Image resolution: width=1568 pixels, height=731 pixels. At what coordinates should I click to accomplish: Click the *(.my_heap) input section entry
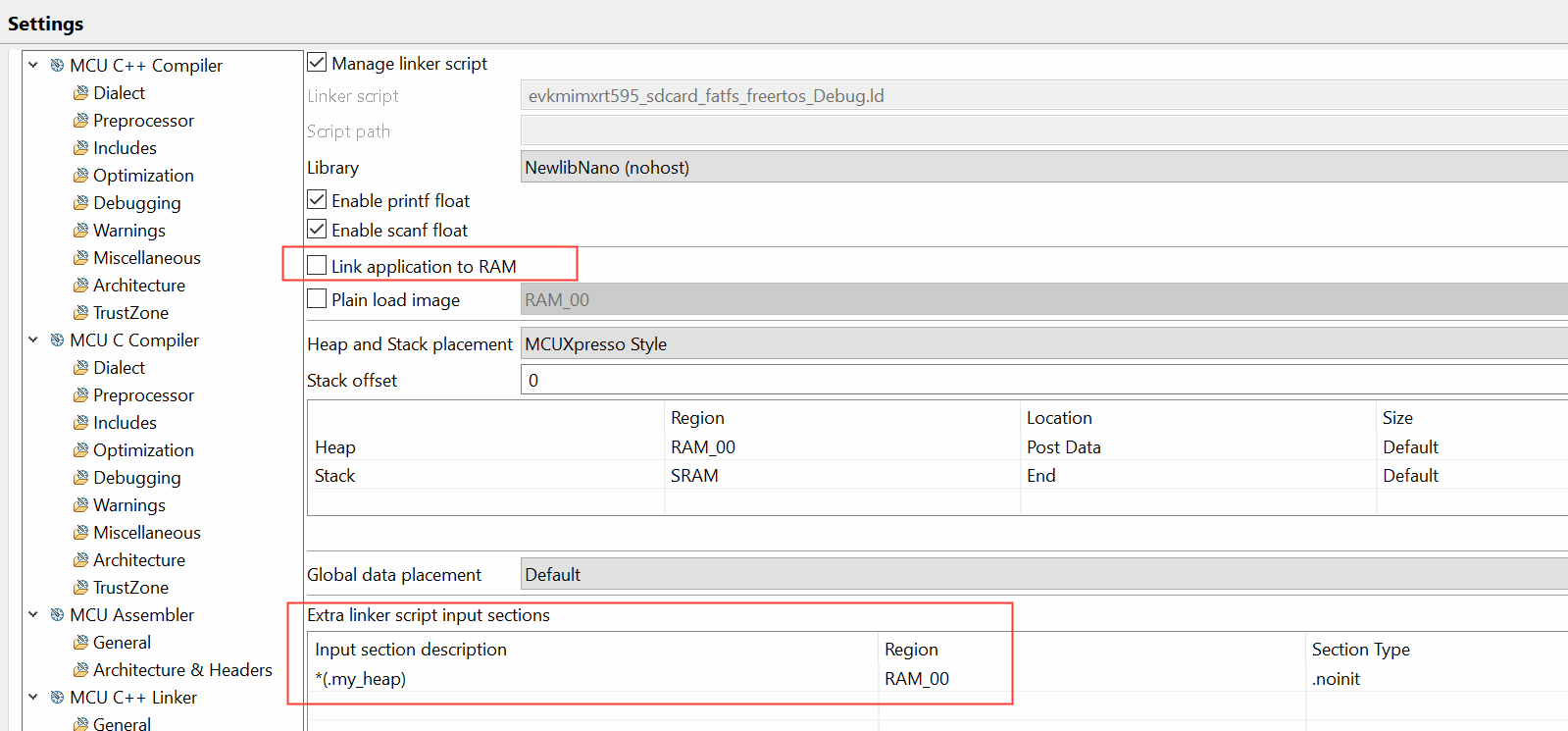coord(360,679)
